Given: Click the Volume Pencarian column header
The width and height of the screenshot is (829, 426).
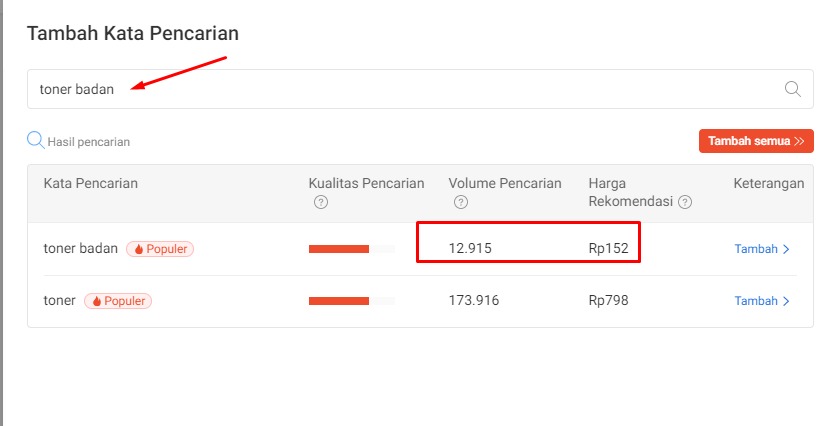Looking at the screenshot, I should [x=505, y=184].
